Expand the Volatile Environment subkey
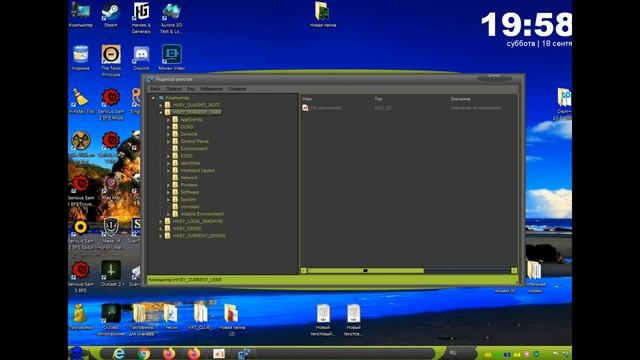This screenshot has height=360, width=640. coord(168,214)
